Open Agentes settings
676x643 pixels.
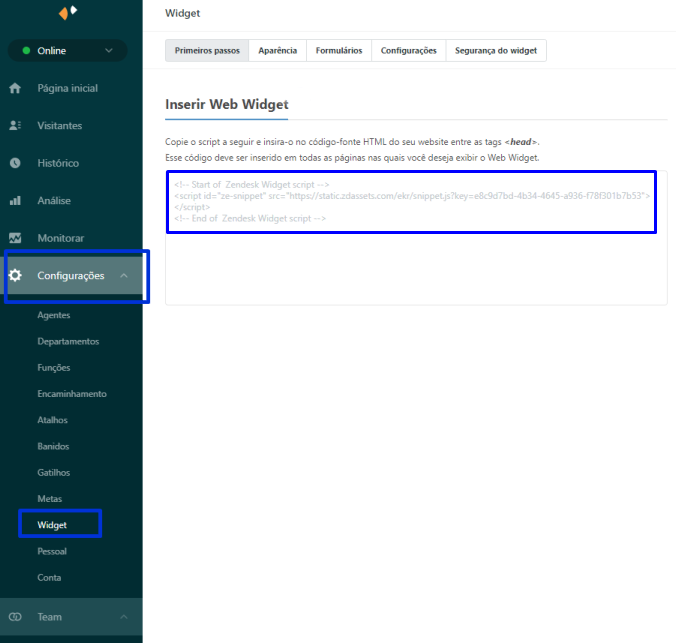click(54, 315)
